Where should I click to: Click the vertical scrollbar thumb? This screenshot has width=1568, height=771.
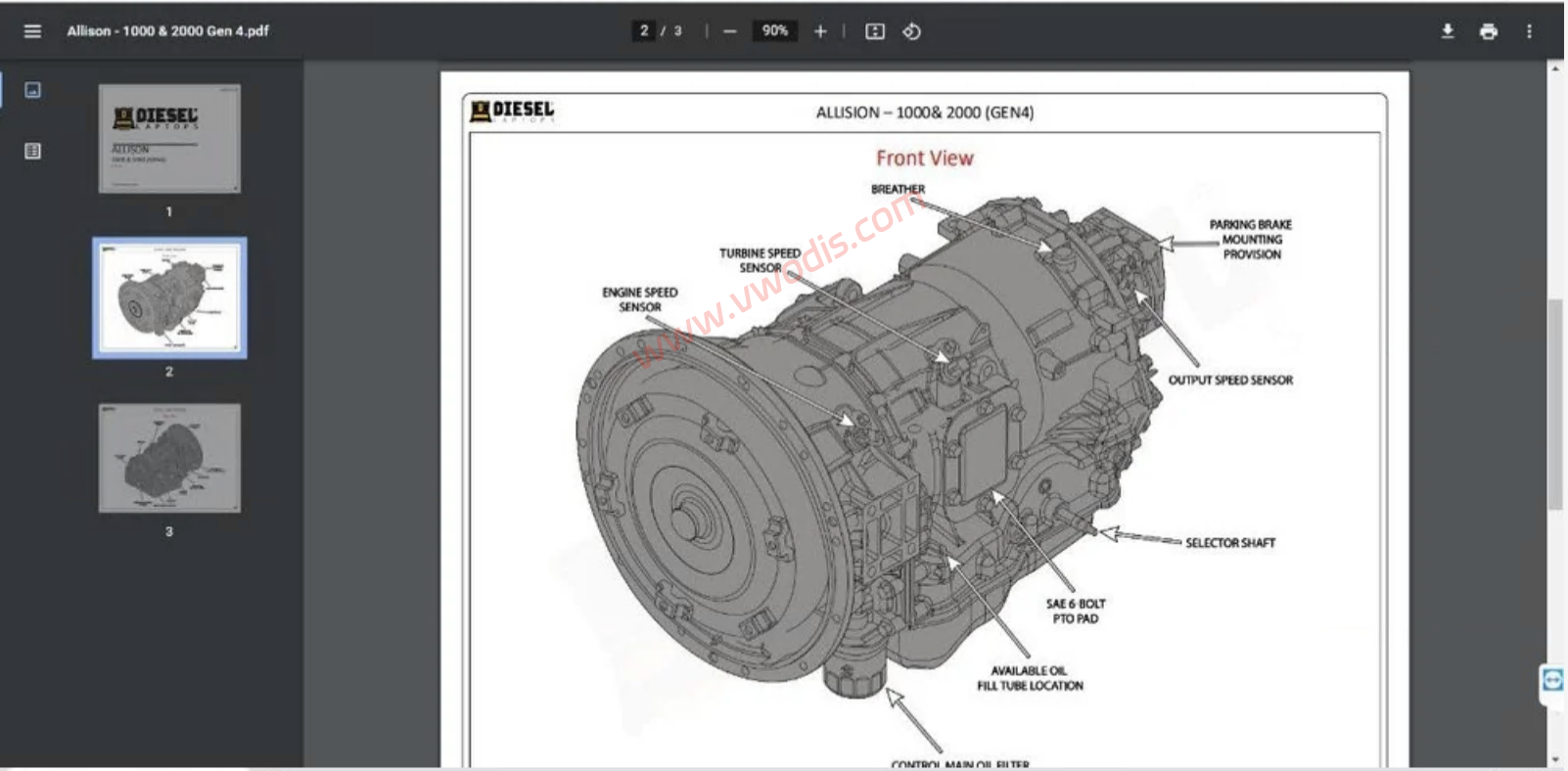point(1554,404)
